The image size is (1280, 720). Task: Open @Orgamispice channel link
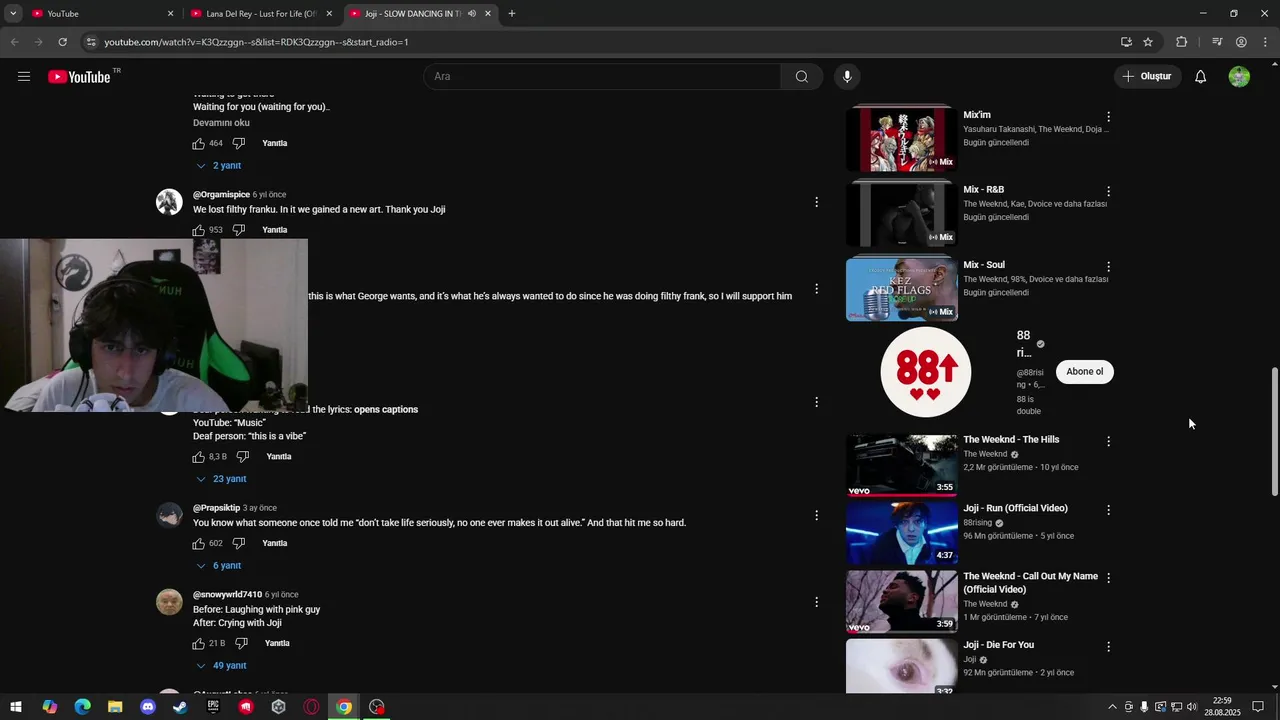[221, 195]
